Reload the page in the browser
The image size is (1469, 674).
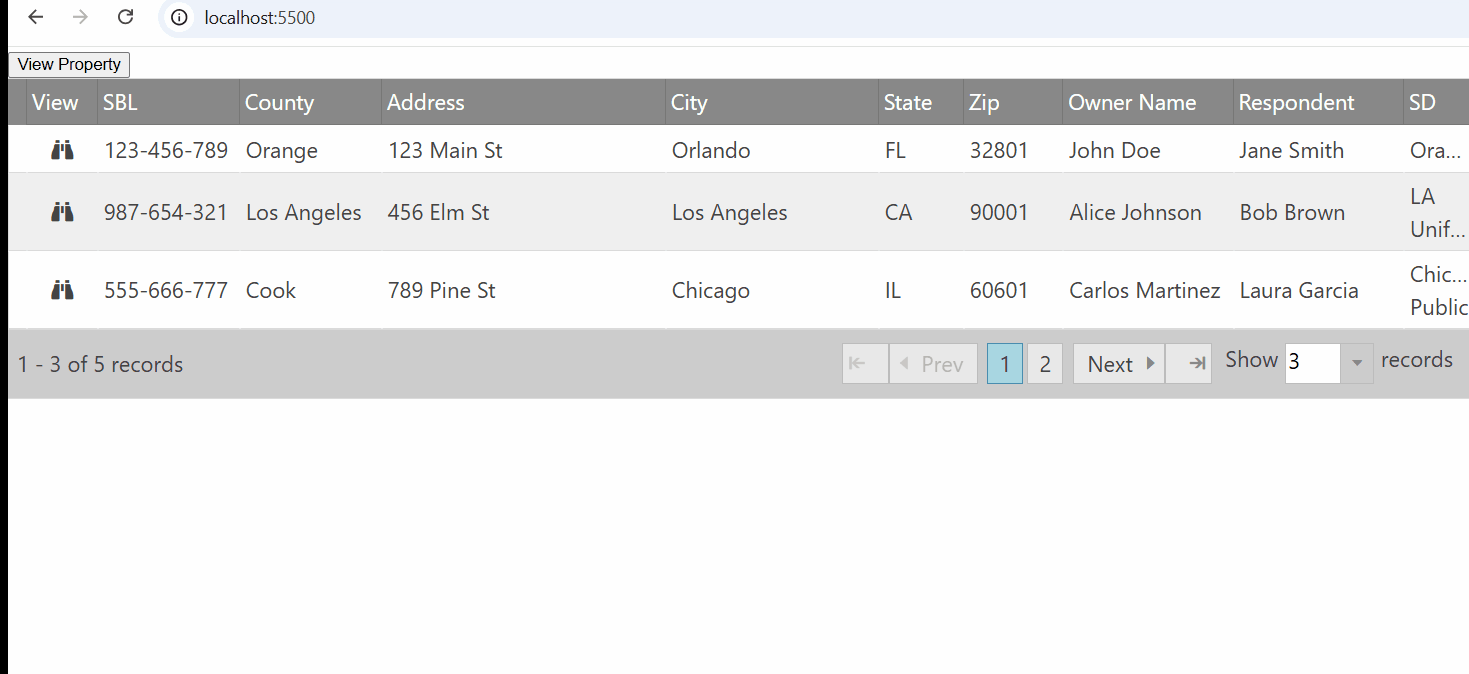tap(125, 17)
